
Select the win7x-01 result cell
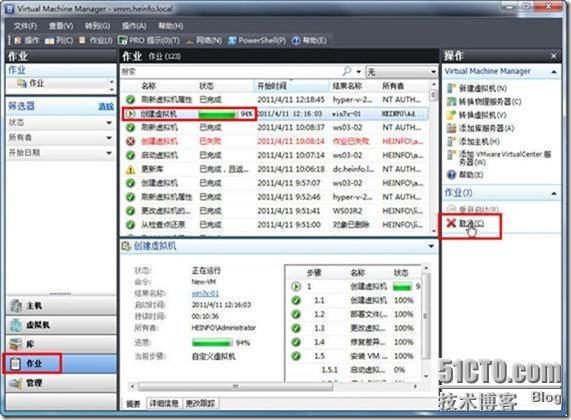(x=346, y=114)
